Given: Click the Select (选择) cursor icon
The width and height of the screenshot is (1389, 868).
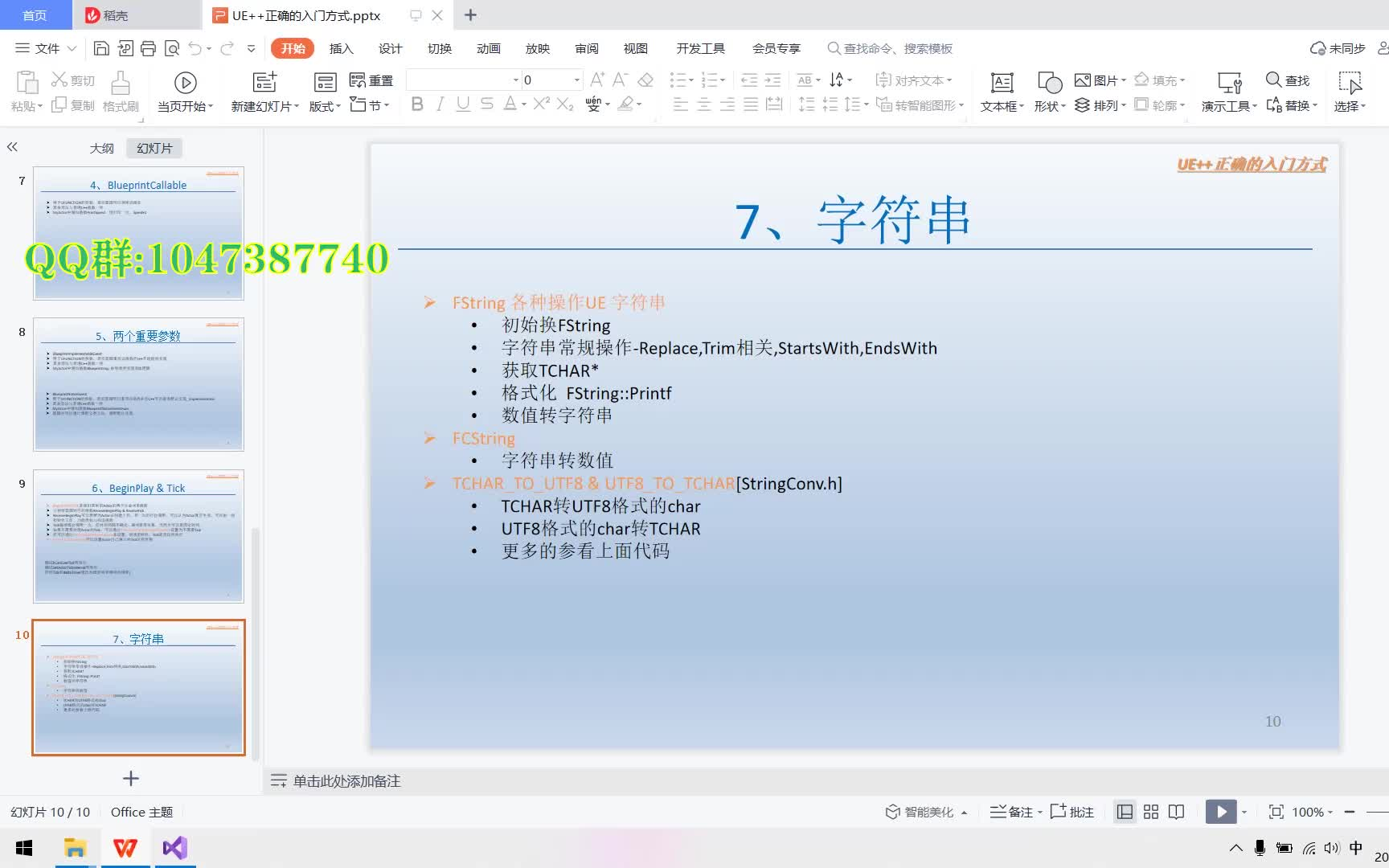Looking at the screenshot, I should pyautogui.click(x=1350, y=82).
